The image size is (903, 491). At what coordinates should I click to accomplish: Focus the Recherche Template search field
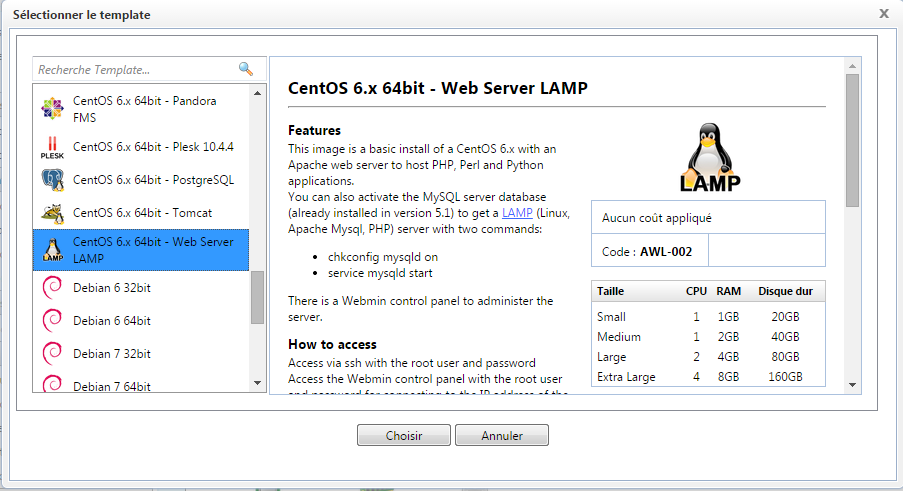pyautogui.click(x=135, y=70)
